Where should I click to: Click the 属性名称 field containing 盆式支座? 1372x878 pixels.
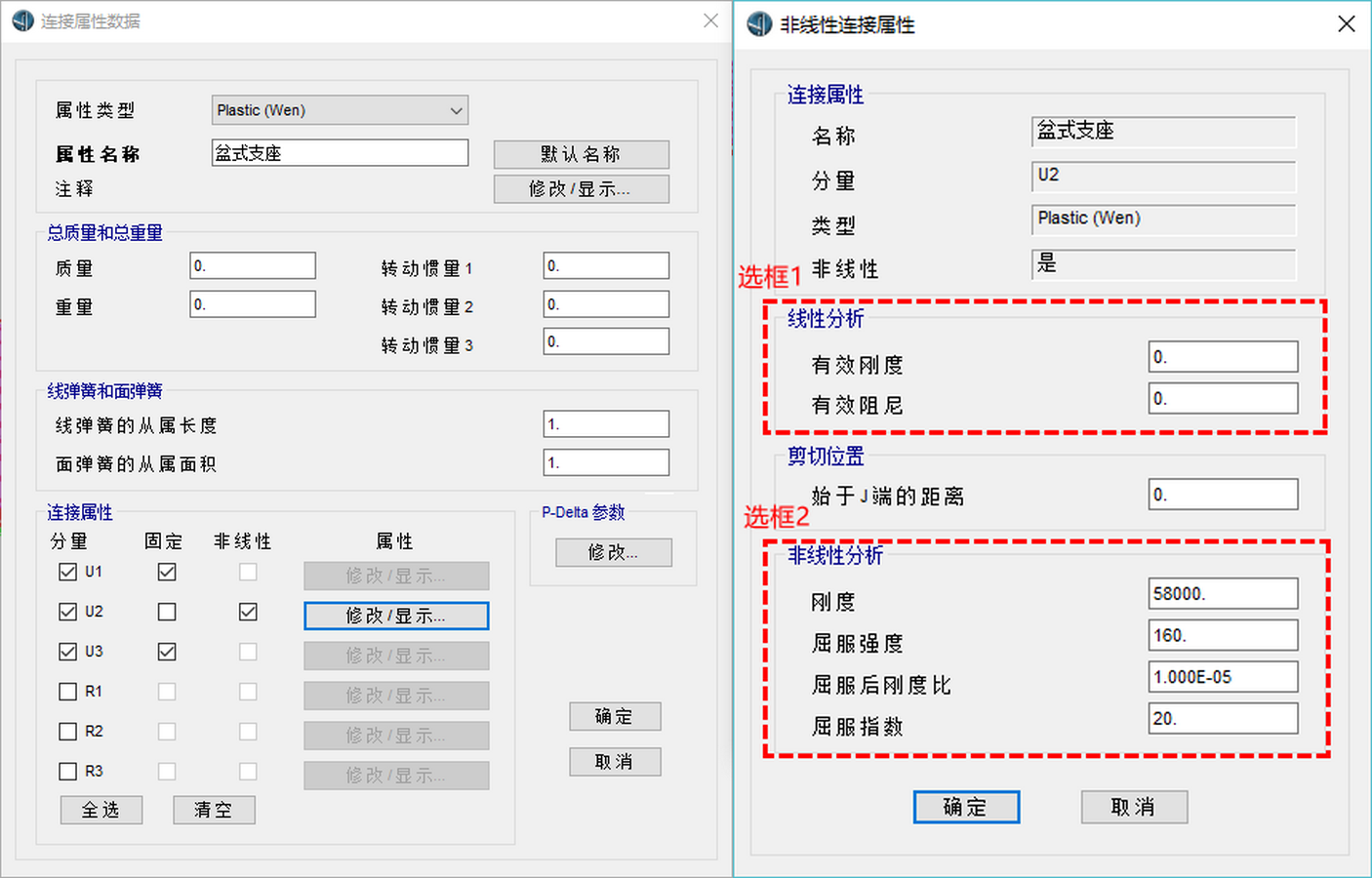[x=340, y=153]
